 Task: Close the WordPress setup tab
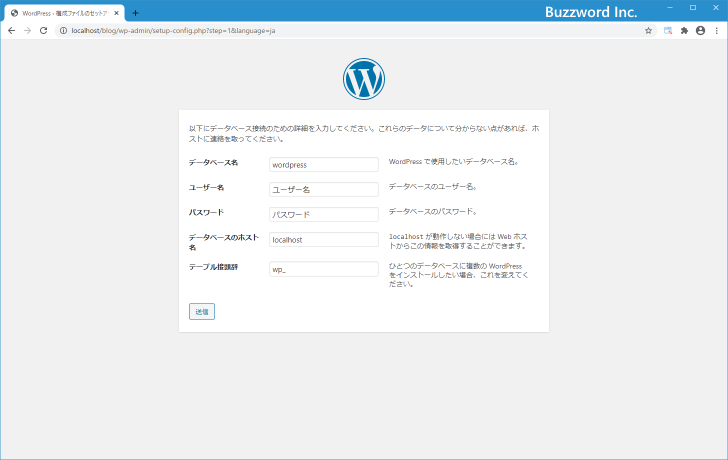click(117, 13)
